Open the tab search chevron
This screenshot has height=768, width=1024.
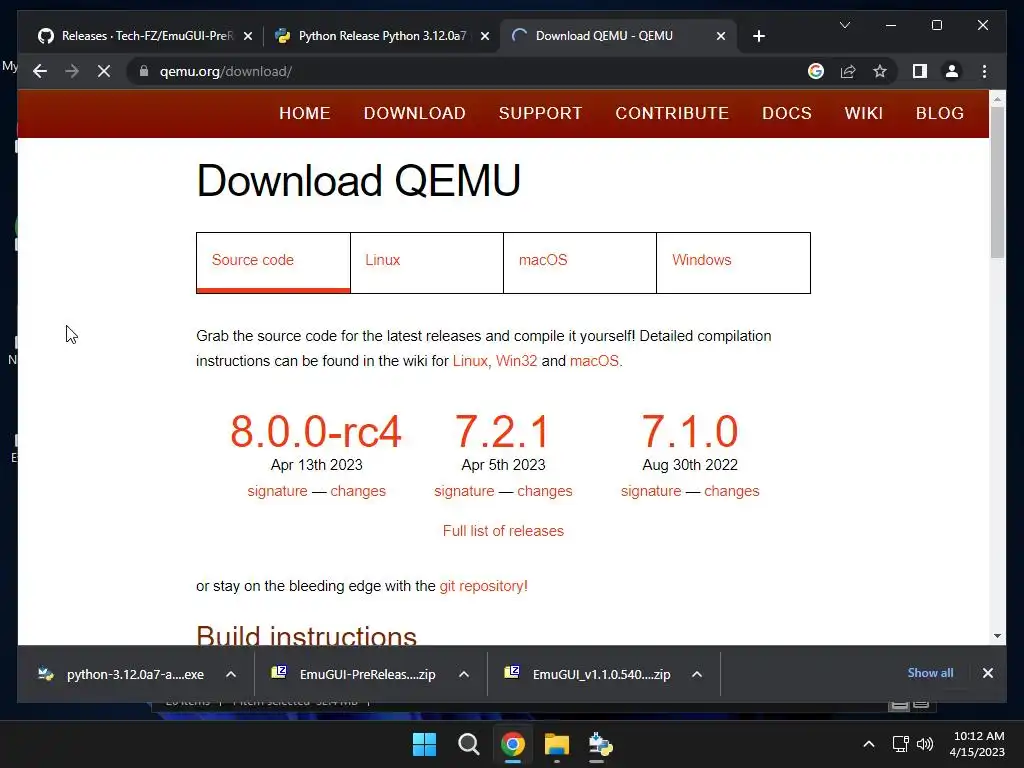tap(844, 25)
